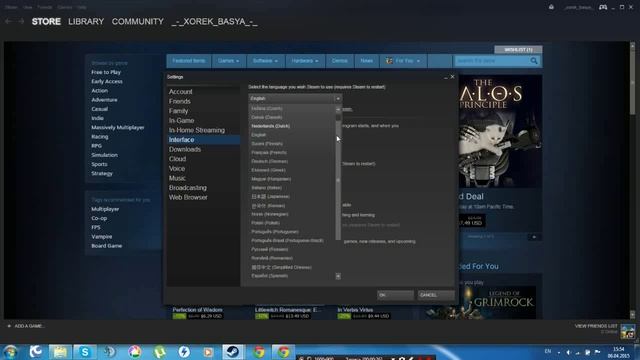Open Skype from the taskbar
640x360 pixels.
pos(85,352)
